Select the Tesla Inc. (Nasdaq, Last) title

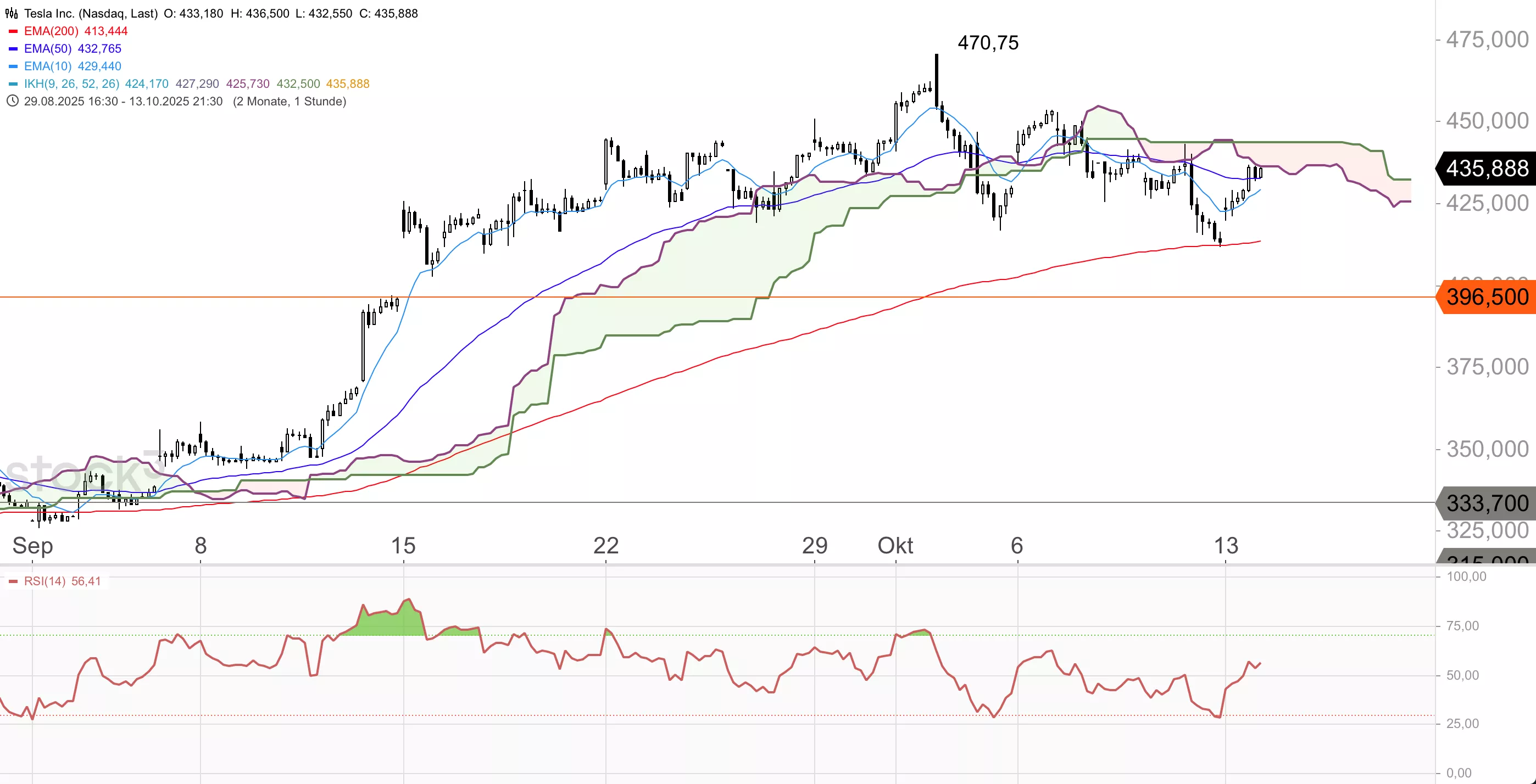(x=91, y=13)
